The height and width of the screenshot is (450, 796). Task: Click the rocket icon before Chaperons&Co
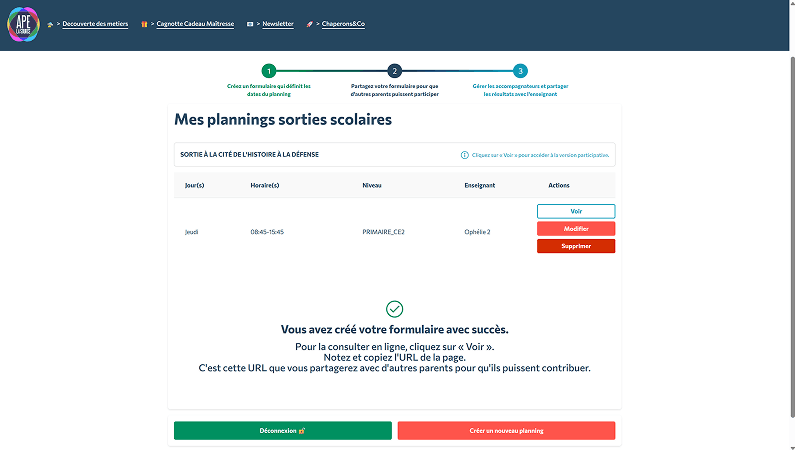309,24
